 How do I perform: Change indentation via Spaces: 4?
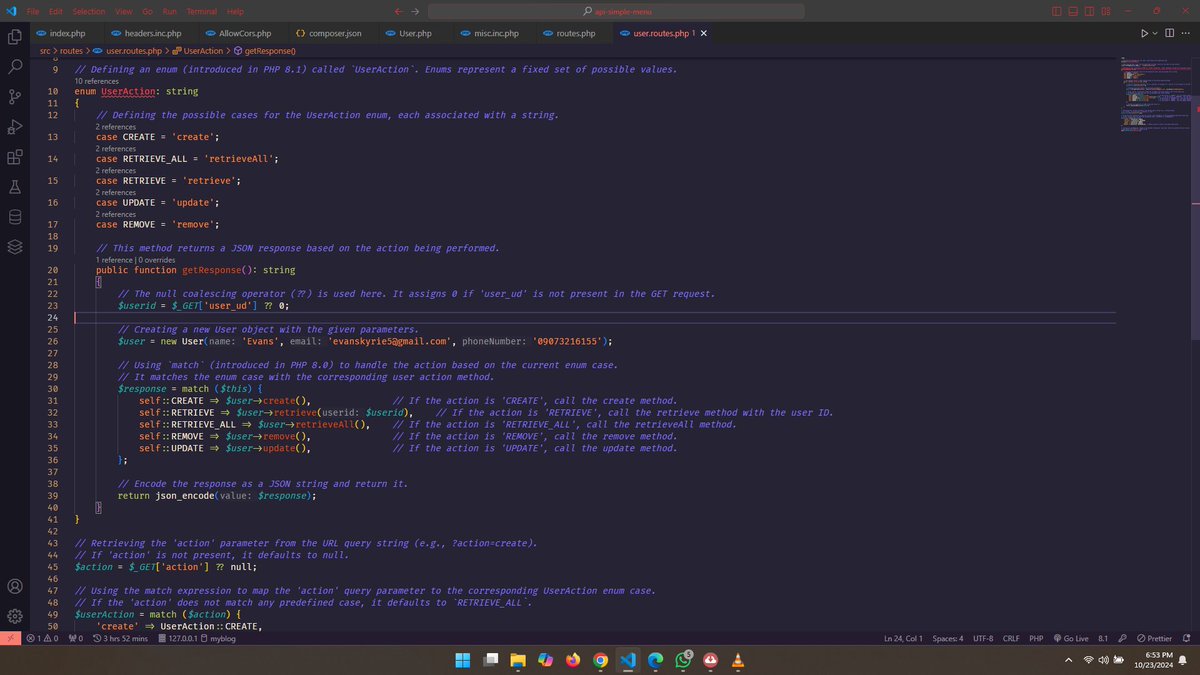coord(948,638)
